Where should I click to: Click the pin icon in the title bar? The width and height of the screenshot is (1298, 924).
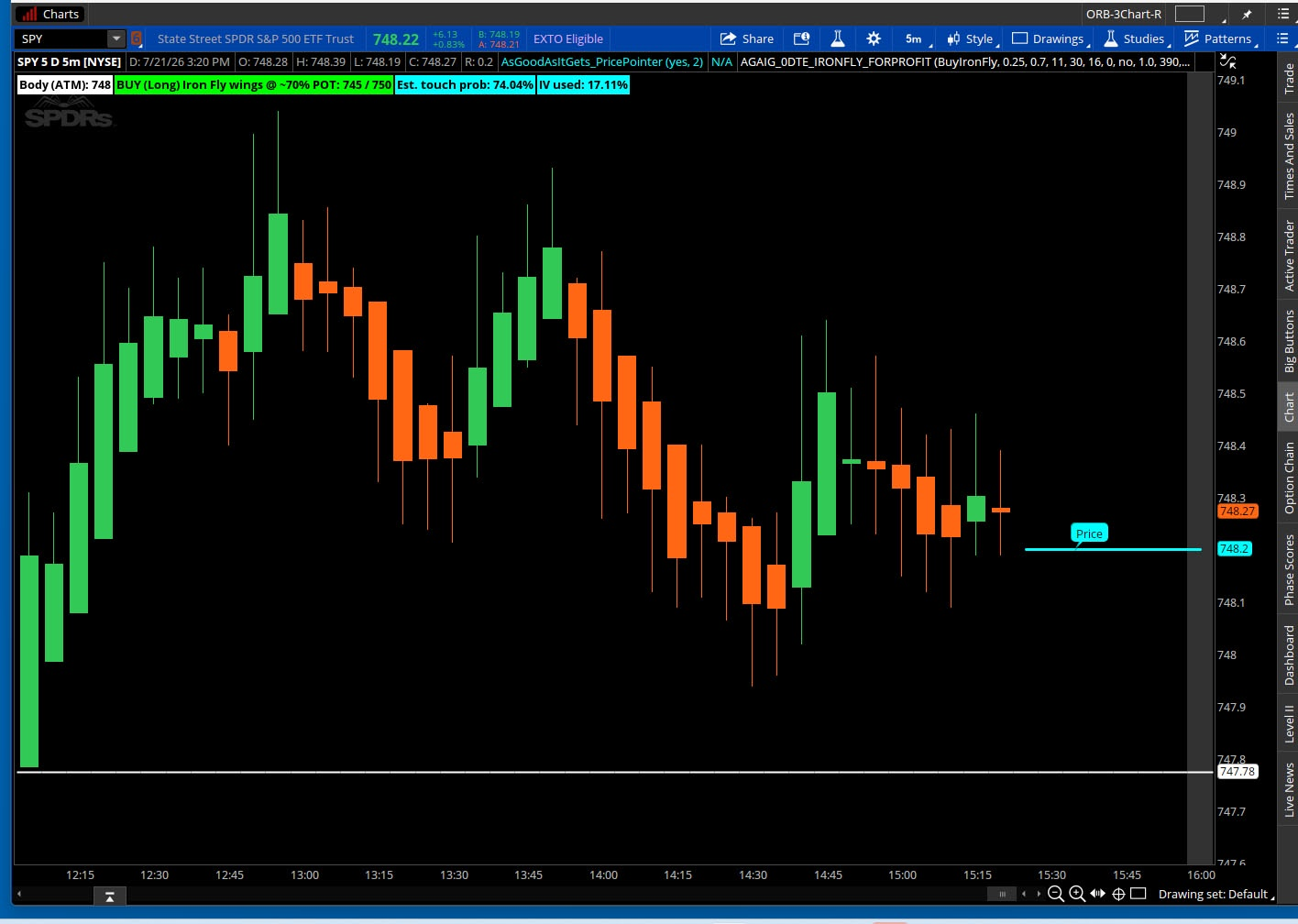[1247, 14]
